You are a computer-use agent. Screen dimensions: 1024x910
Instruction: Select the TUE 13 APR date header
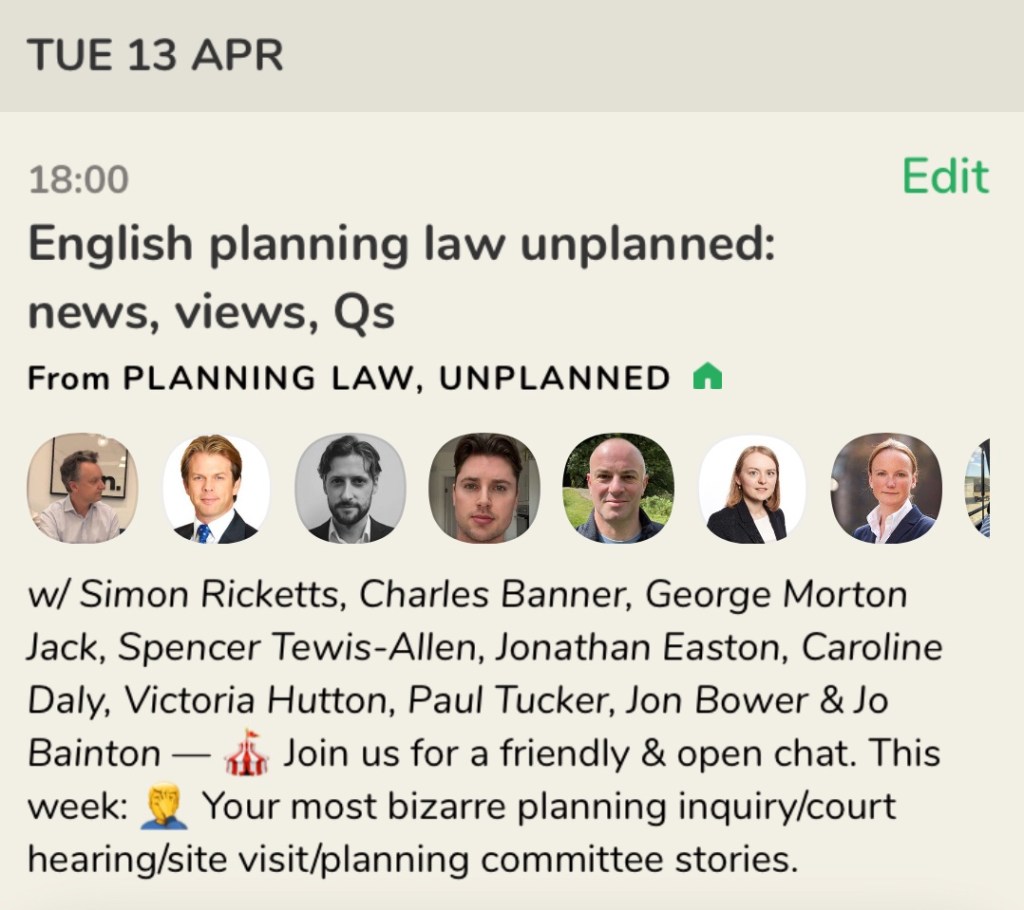pos(155,55)
